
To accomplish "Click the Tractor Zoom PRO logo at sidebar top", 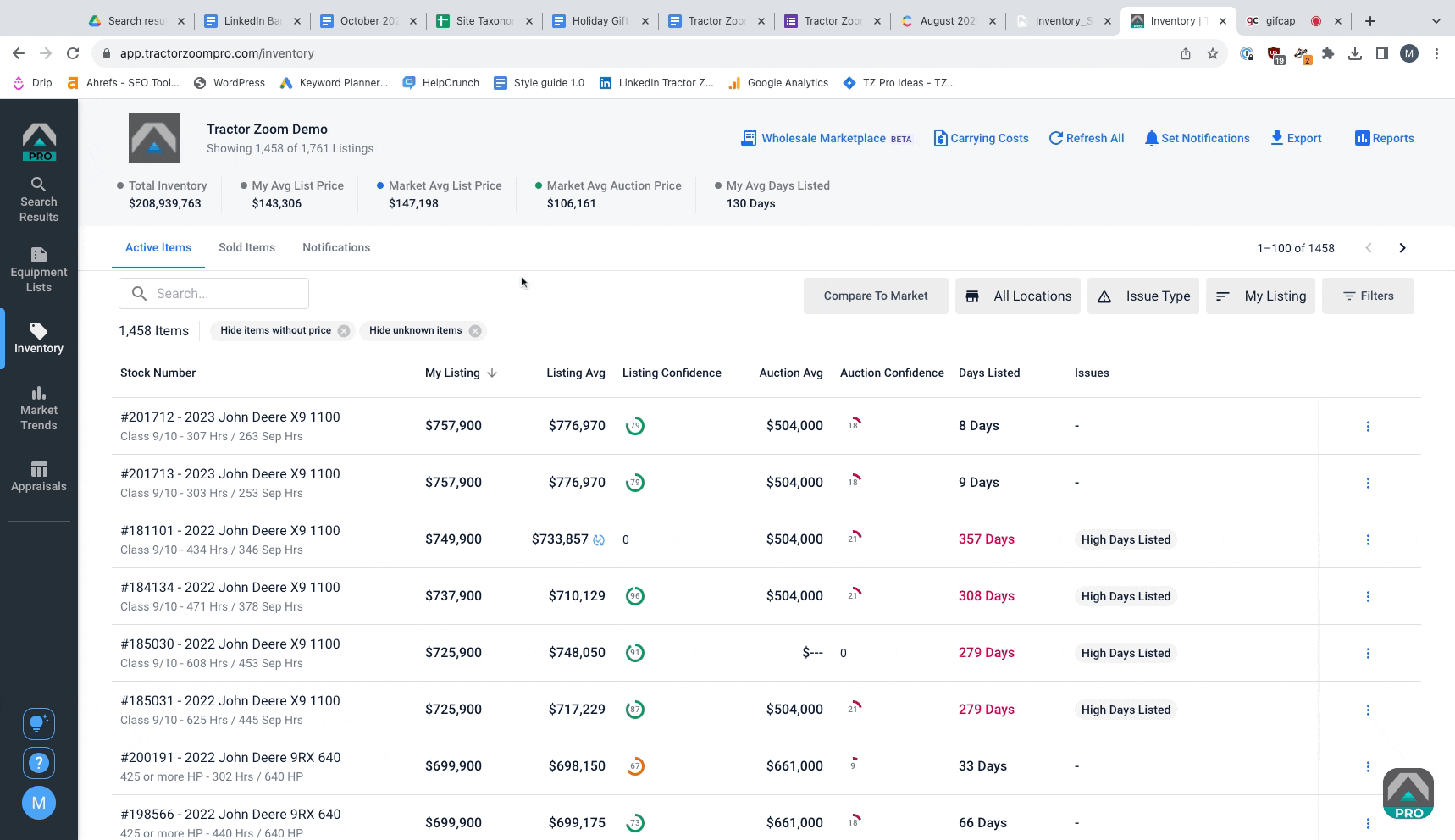I will point(39,141).
